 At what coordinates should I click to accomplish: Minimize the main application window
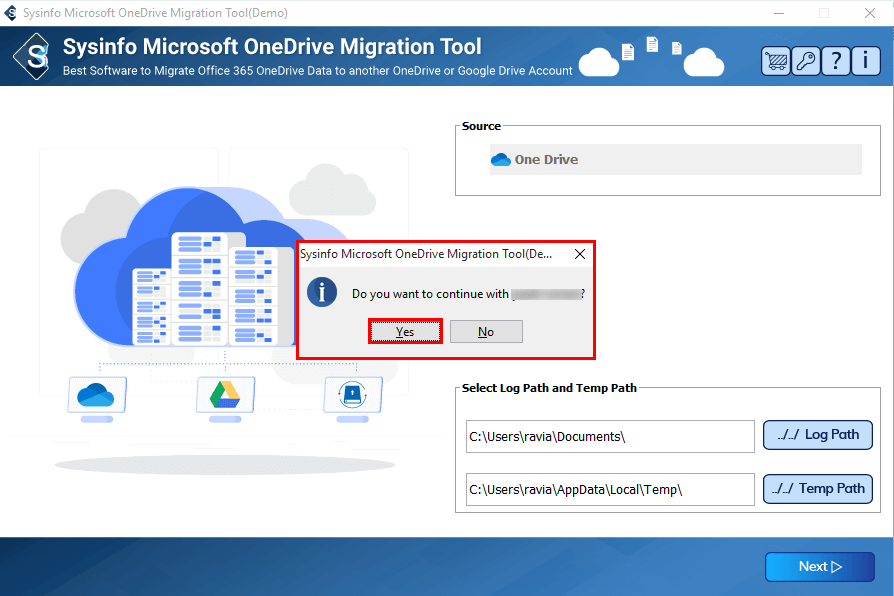point(779,13)
